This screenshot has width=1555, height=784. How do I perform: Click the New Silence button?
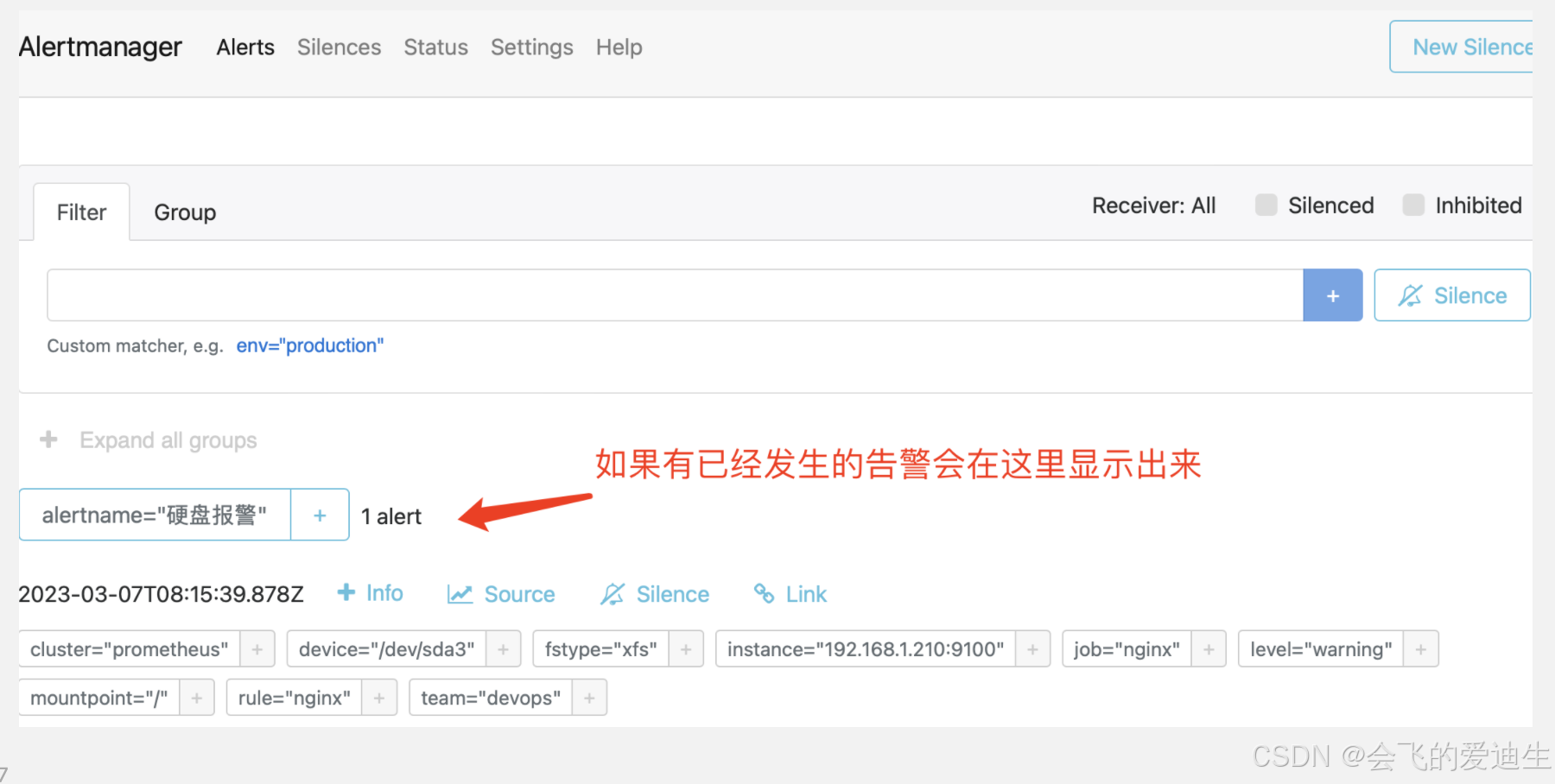tap(1462, 47)
